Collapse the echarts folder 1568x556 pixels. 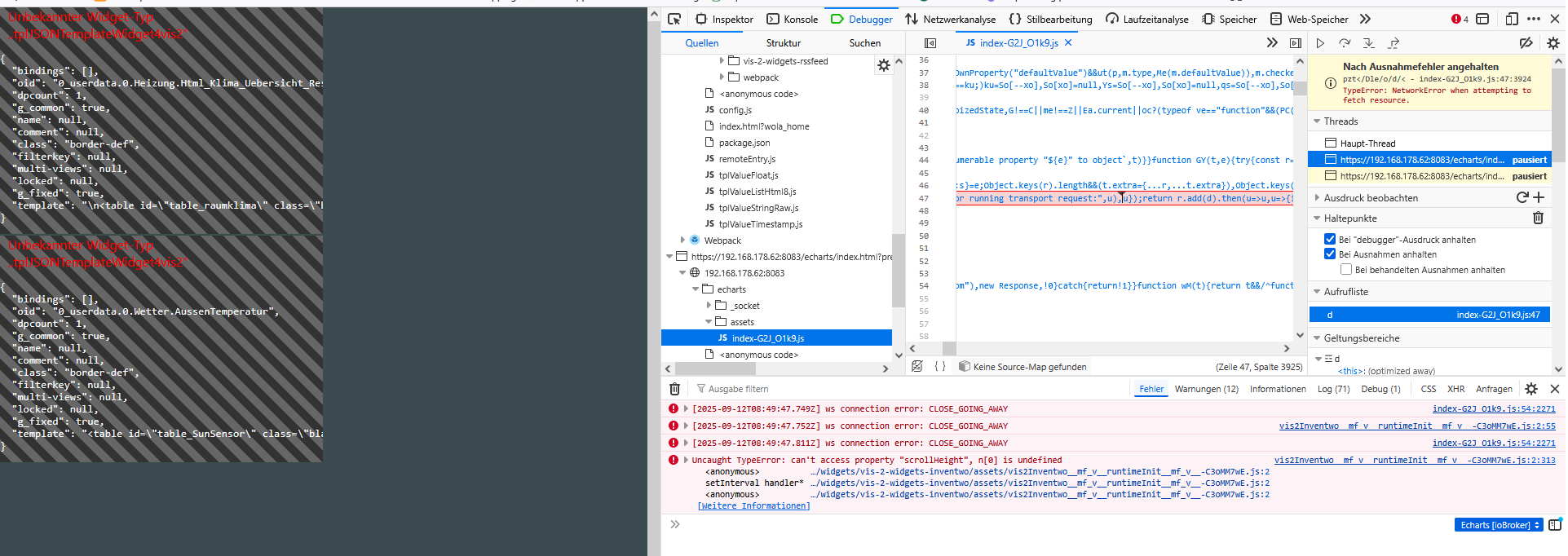(696, 289)
